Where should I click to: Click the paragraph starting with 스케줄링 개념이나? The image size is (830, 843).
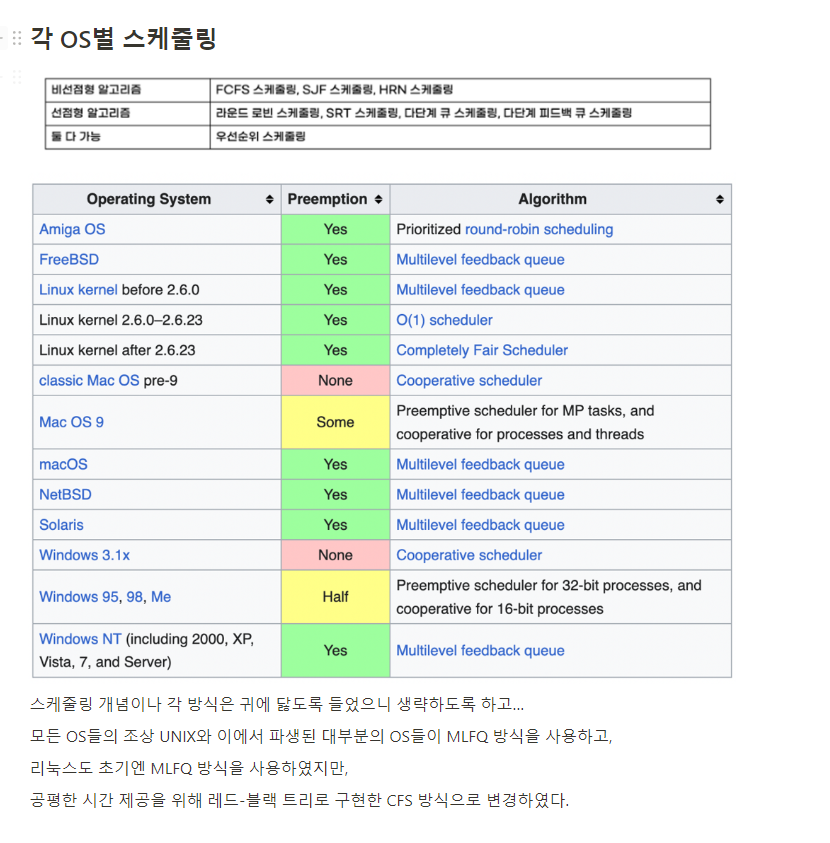pos(277,704)
